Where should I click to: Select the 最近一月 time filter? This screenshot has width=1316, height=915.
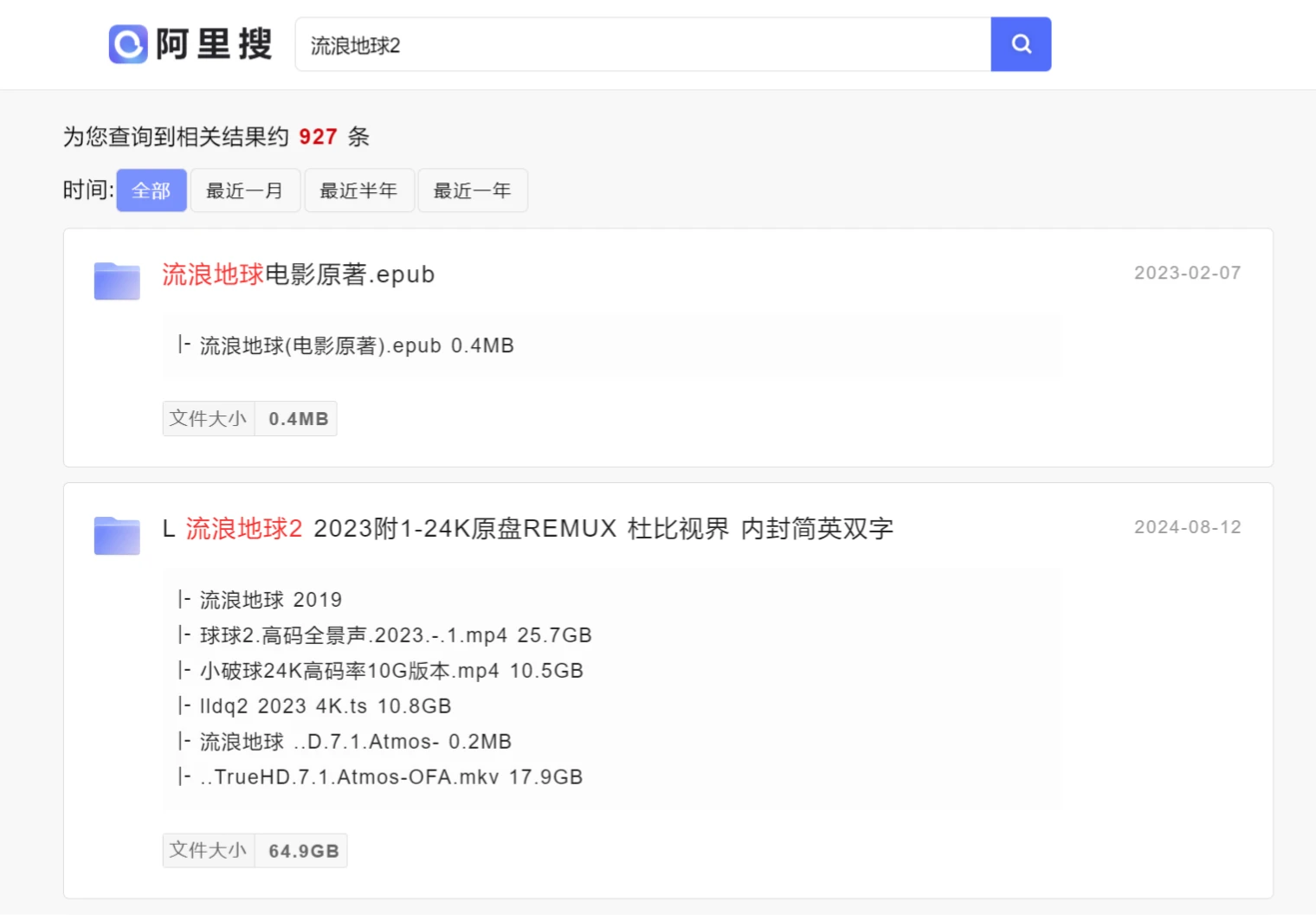[245, 190]
